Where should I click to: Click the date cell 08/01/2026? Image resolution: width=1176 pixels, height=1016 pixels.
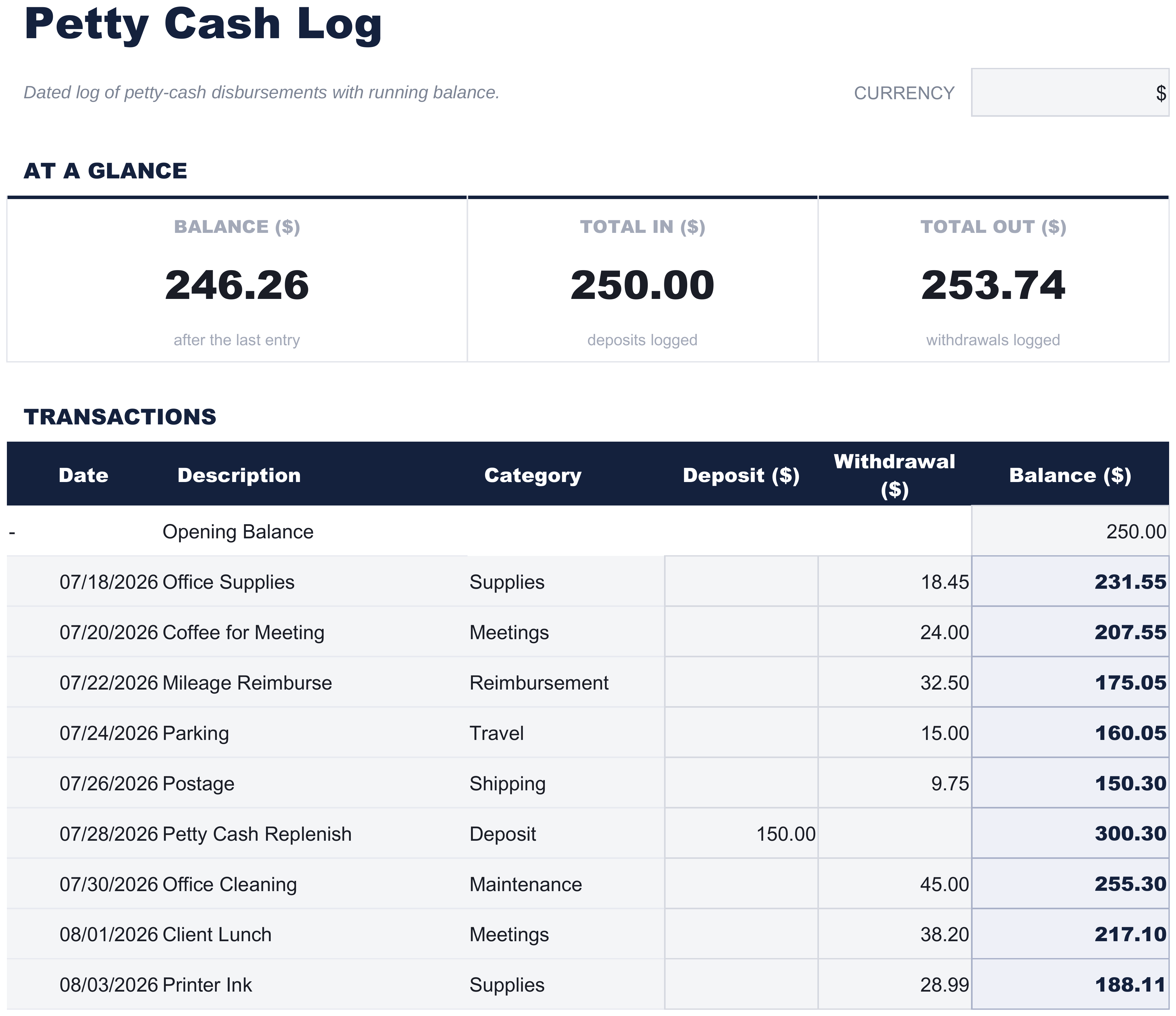pos(84,934)
